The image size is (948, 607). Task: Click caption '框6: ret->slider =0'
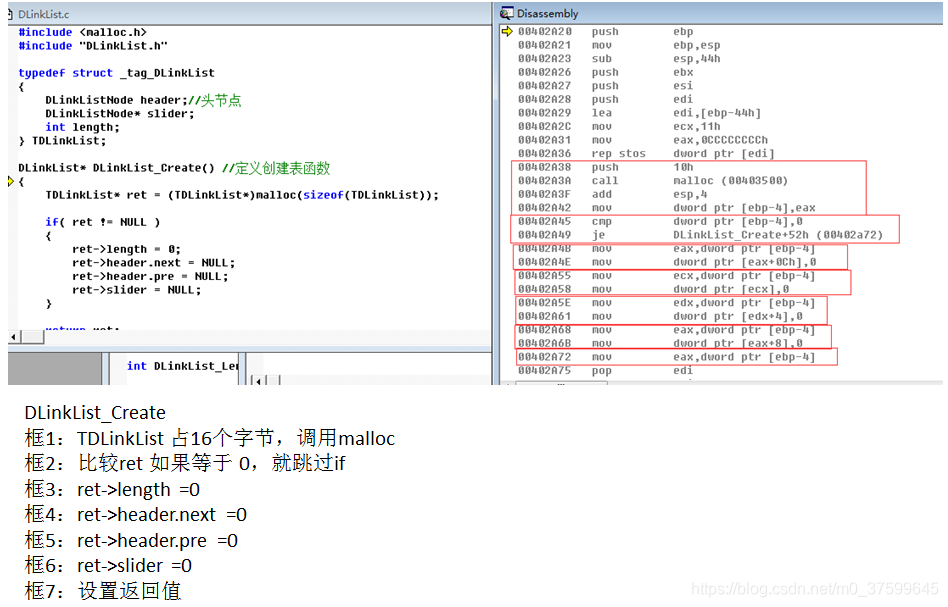pos(108,565)
